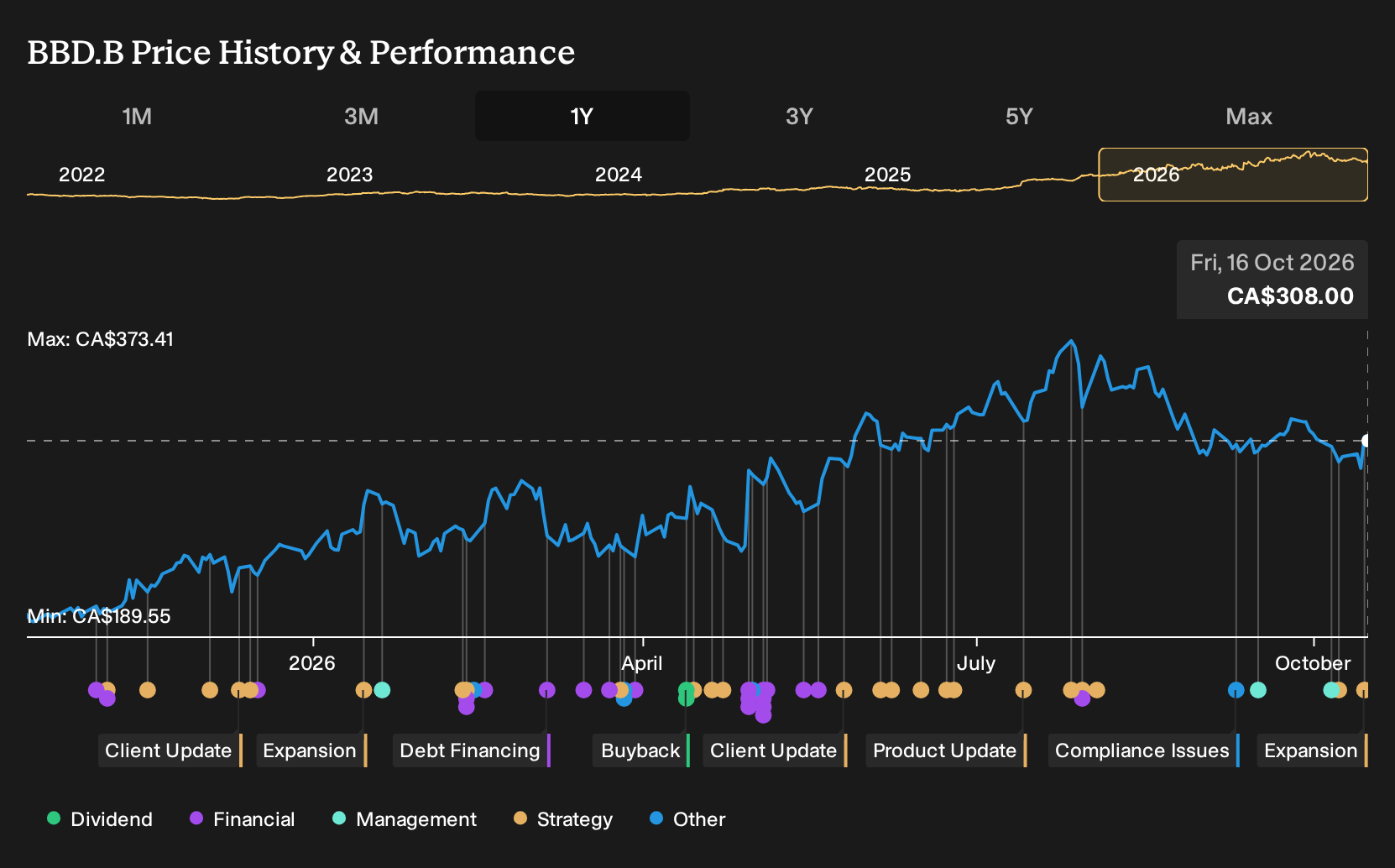The image size is (1395, 868).
Task: Open Expansion label after Compliance Issues
Action: tap(1313, 750)
